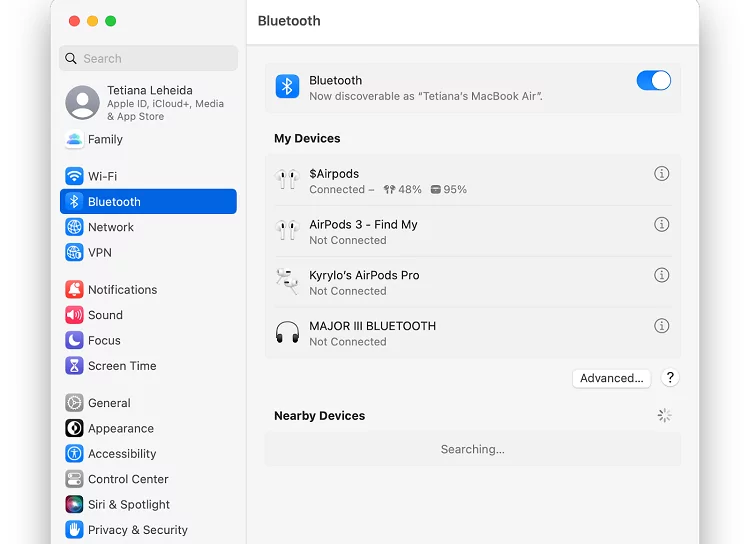Select the $Airpods device name
This screenshot has width=750, height=544.
pyautogui.click(x=334, y=174)
